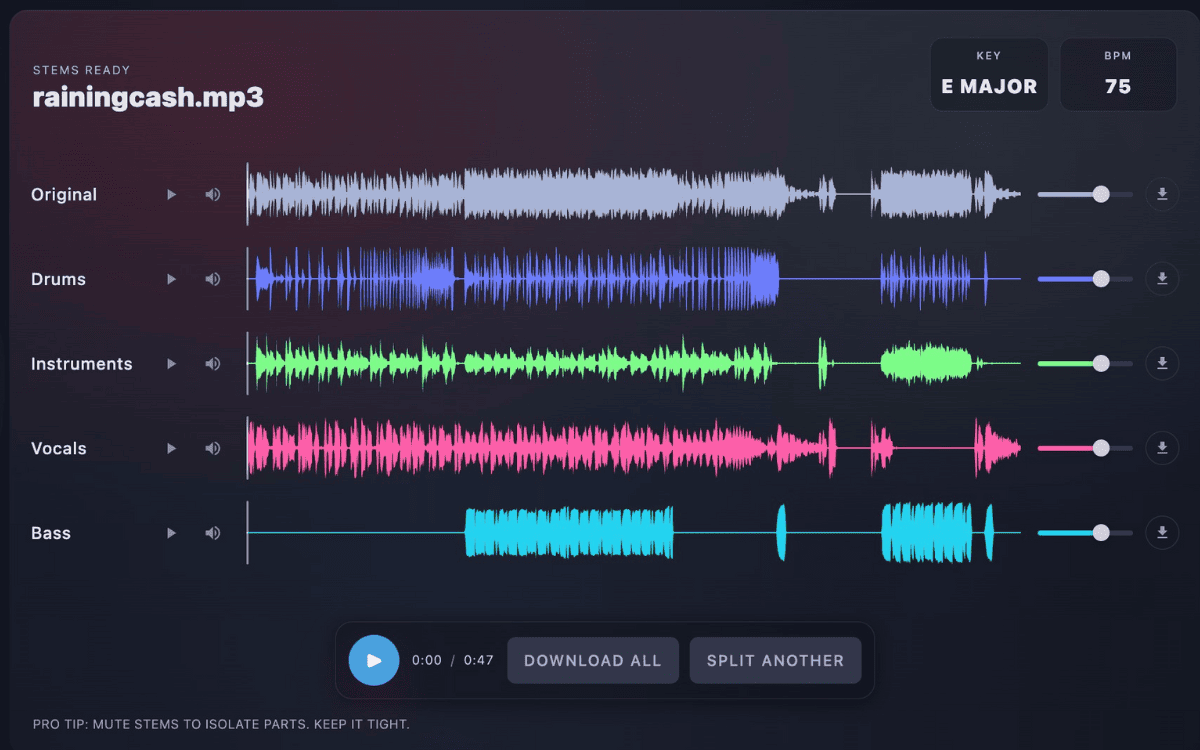
Task: Download the Instruments stem
Action: point(1162,364)
